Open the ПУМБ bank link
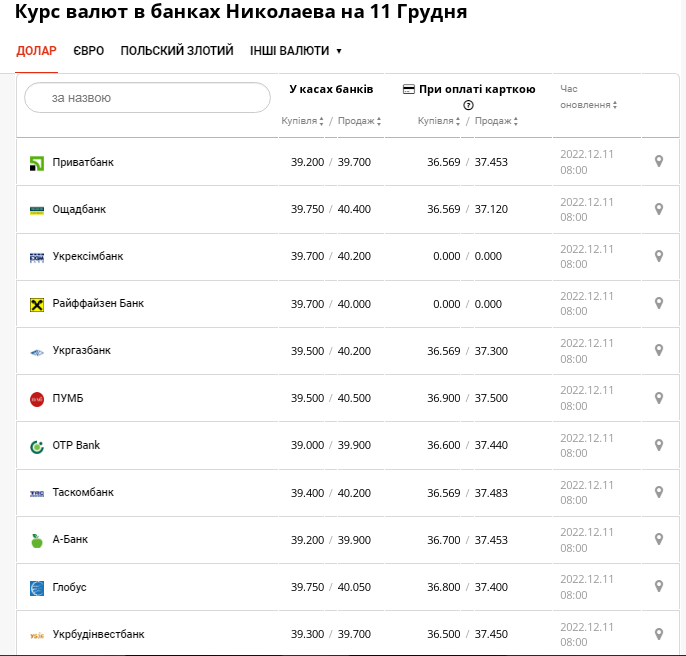Viewport: 686px width, 656px height. point(68,398)
